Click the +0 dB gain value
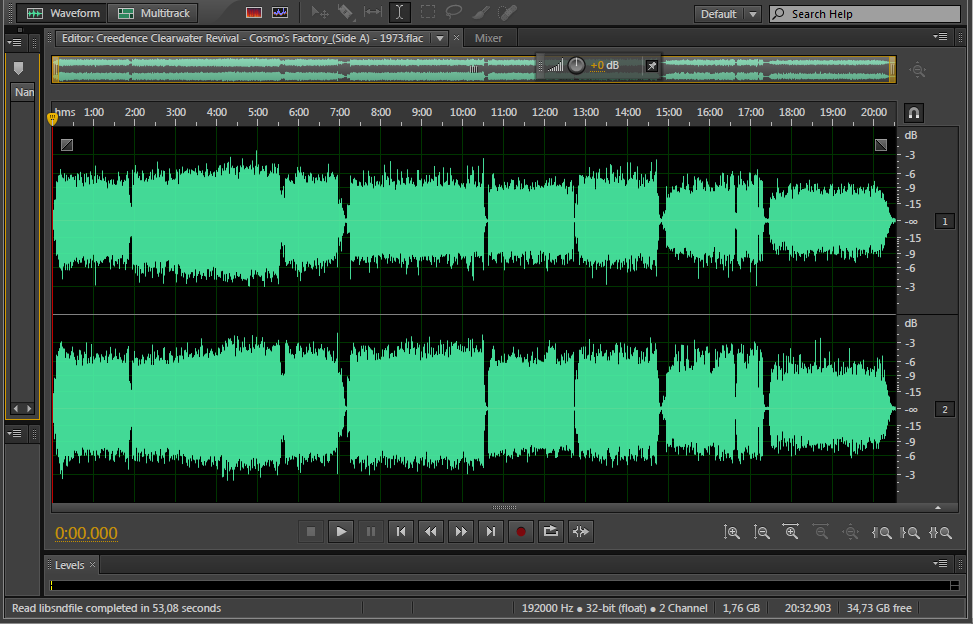Screen dimensions: 973x624 604,65
